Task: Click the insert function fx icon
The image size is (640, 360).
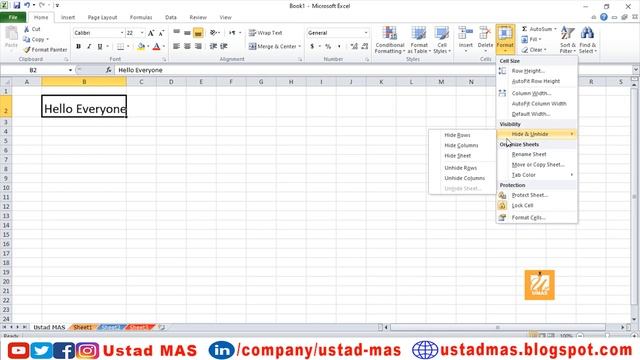Action: pyautogui.click(x=109, y=70)
